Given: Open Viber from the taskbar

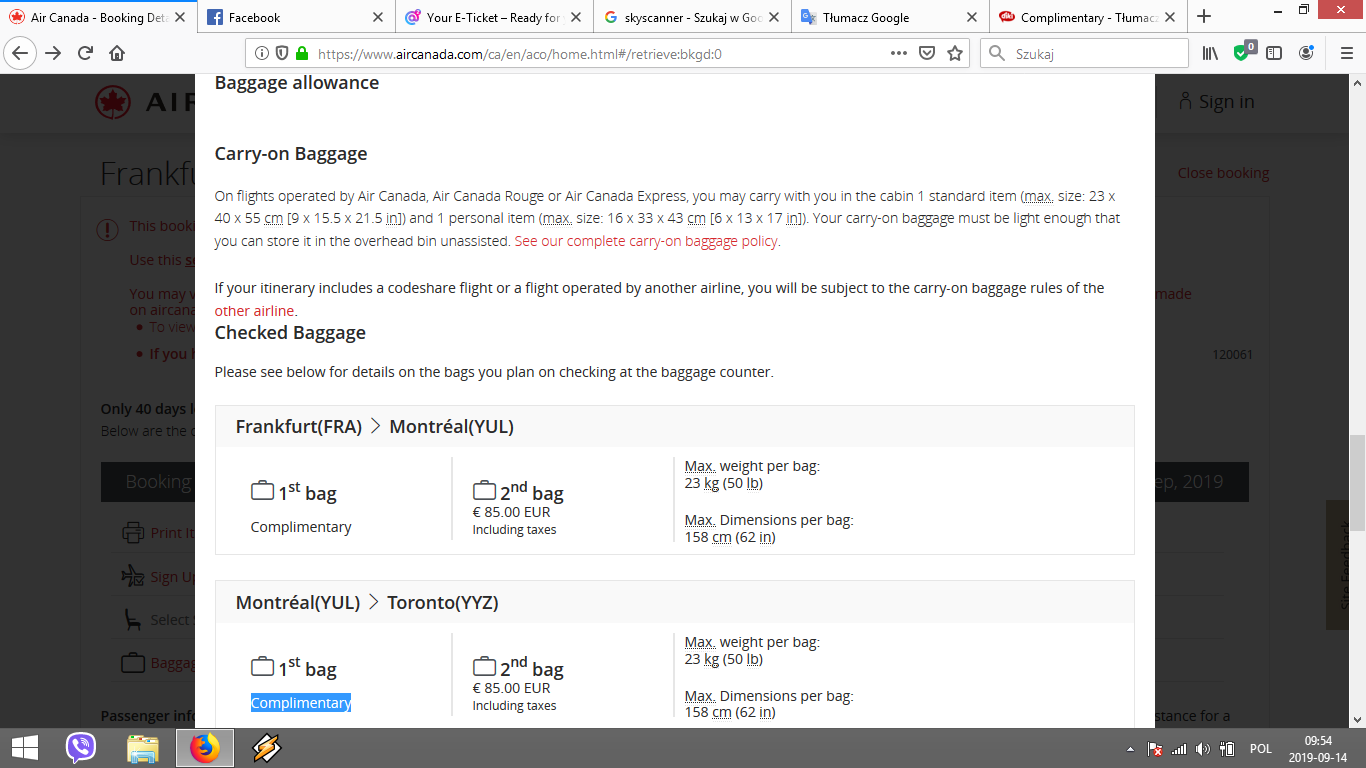Looking at the screenshot, I should (x=81, y=748).
